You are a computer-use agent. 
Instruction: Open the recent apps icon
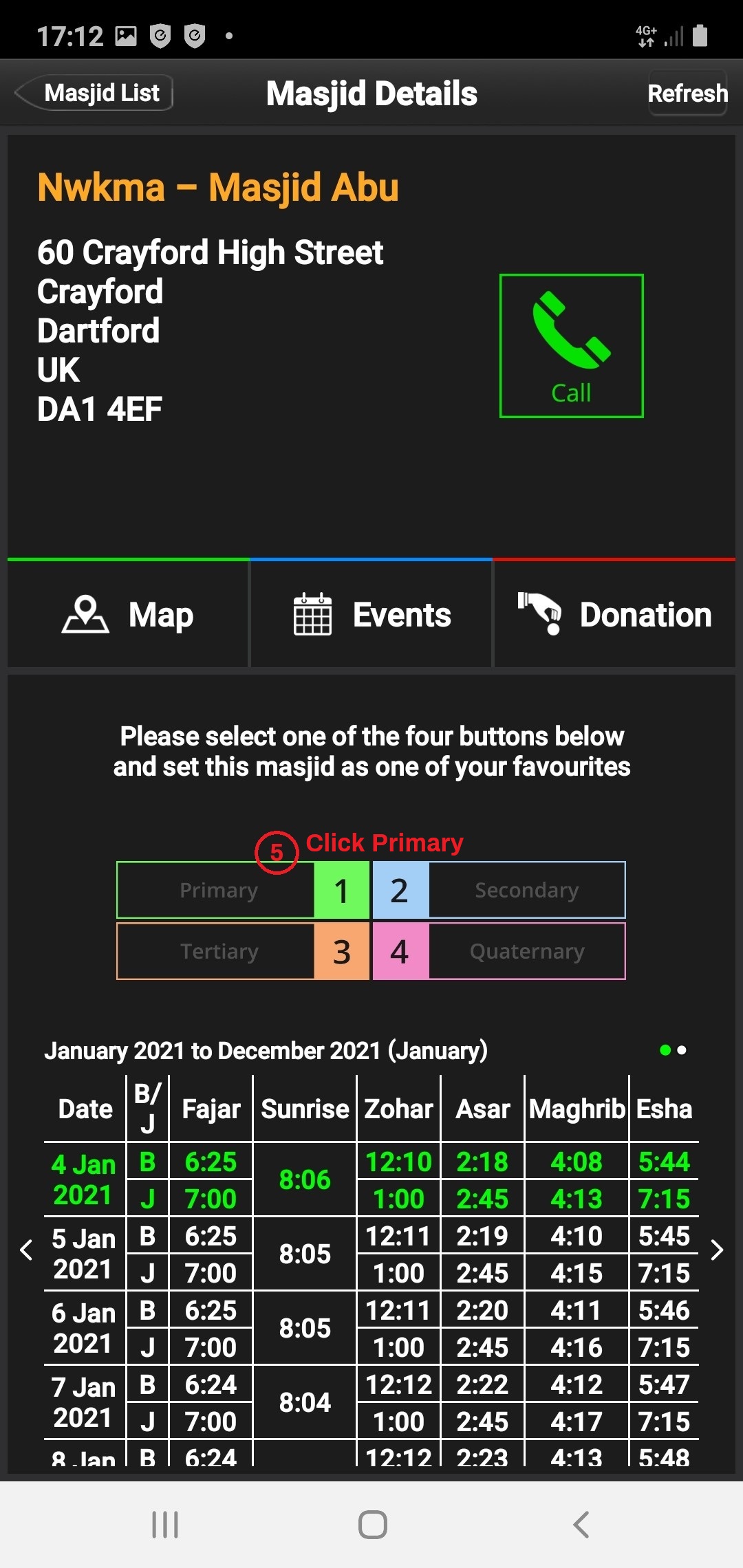[165, 1524]
